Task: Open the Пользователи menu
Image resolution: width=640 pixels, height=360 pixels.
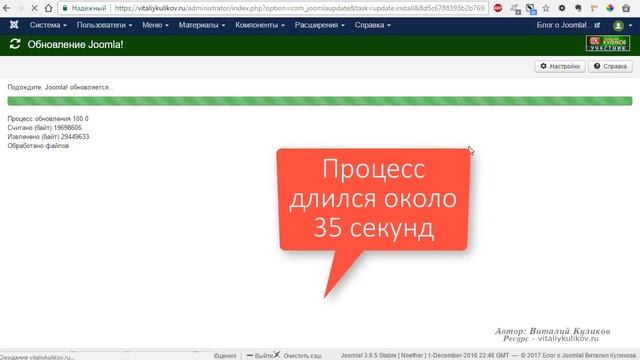Action: [x=104, y=25]
